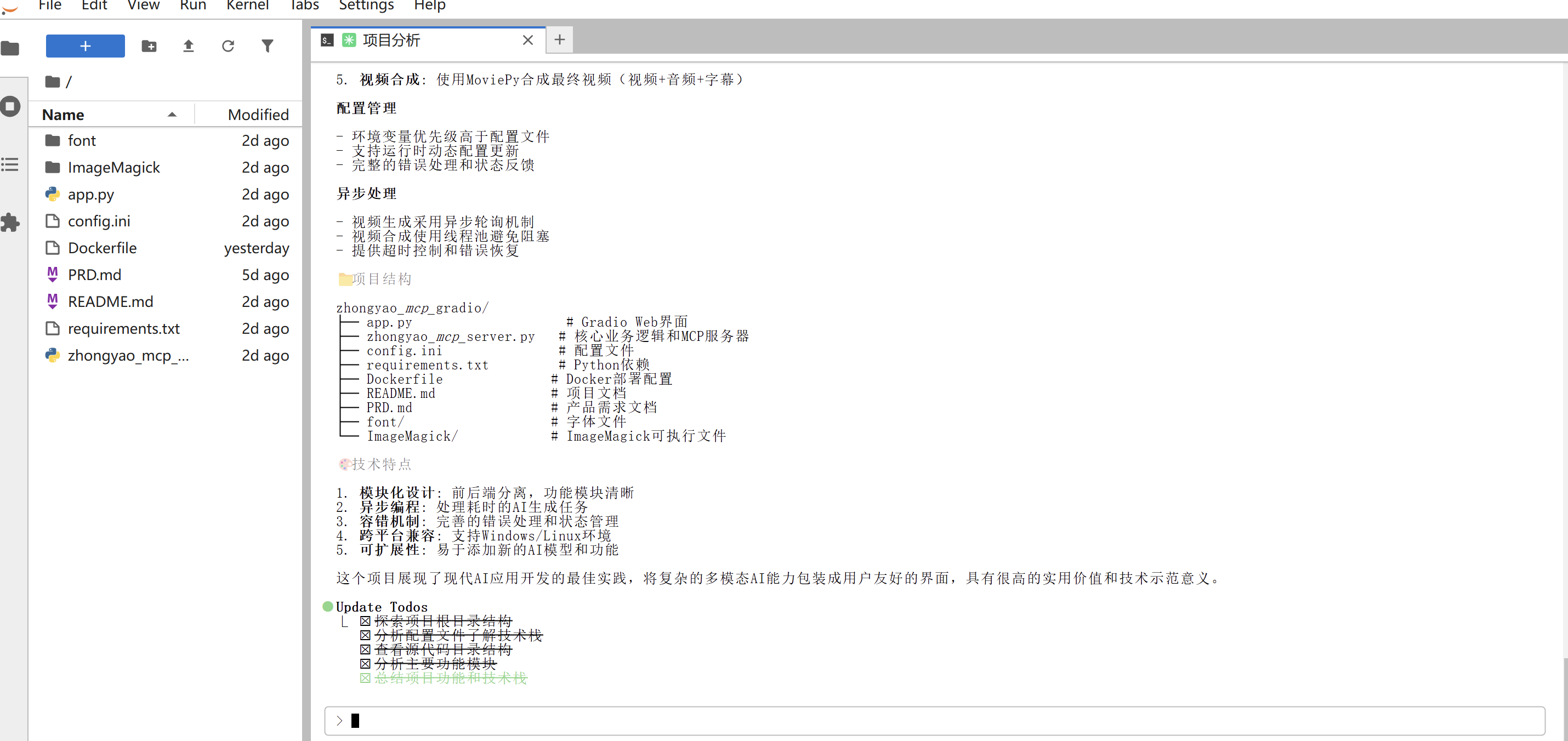Click the PRD.md markdown icon
The height and width of the screenshot is (741, 1568).
click(x=53, y=275)
